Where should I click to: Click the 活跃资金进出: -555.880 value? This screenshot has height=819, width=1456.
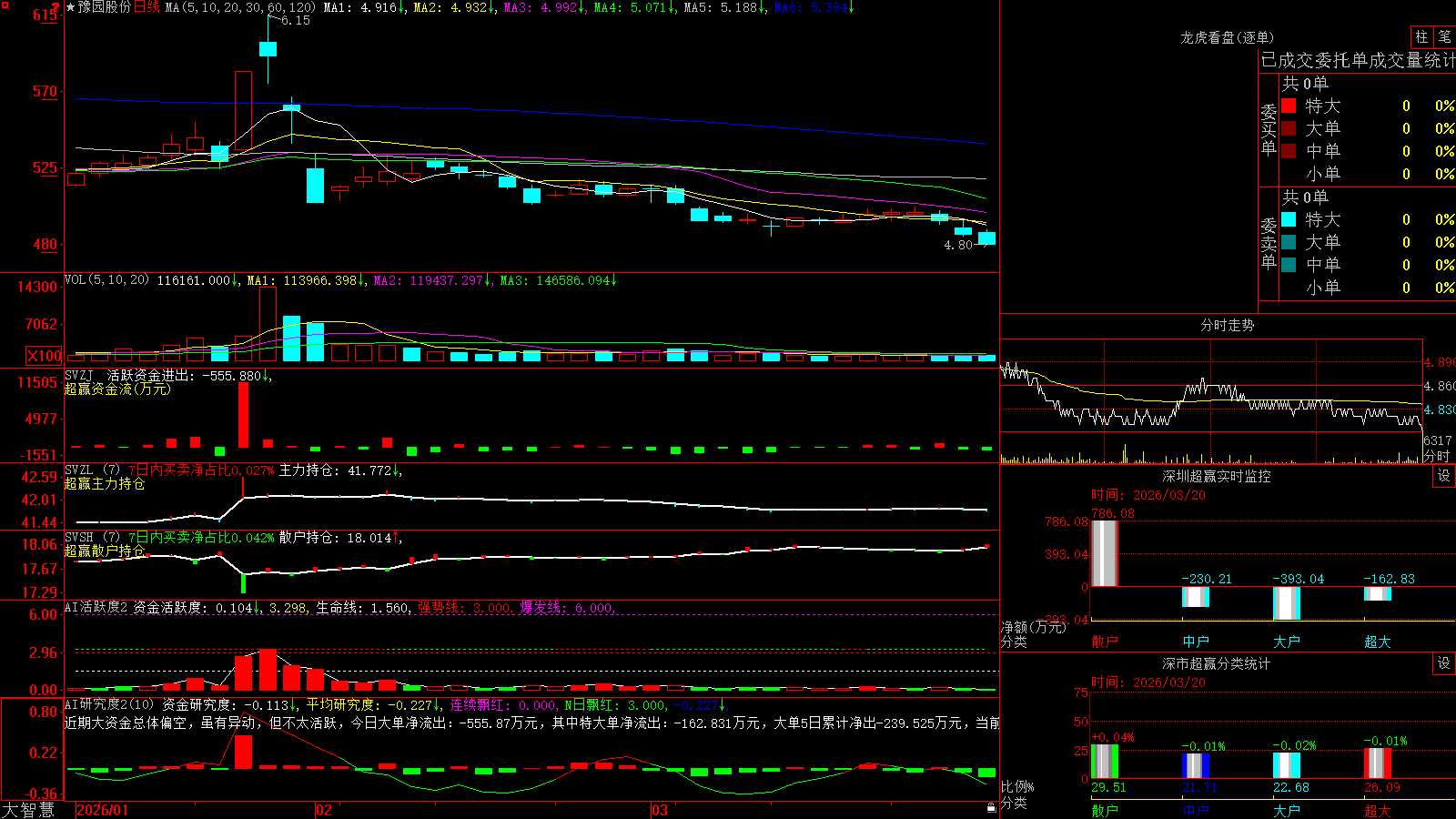coord(189,375)
